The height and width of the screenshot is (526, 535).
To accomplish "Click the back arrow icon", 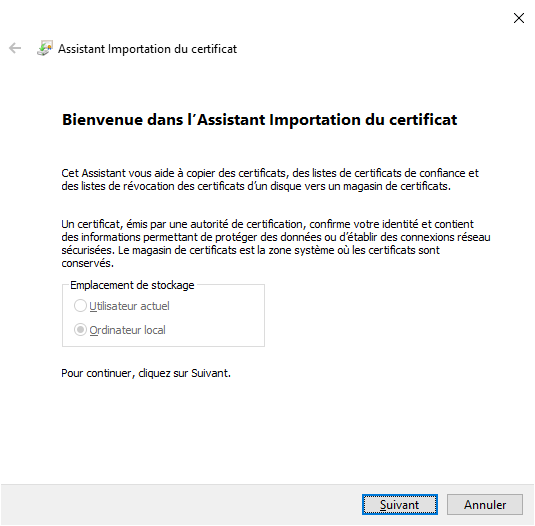I will click(15, 48).
